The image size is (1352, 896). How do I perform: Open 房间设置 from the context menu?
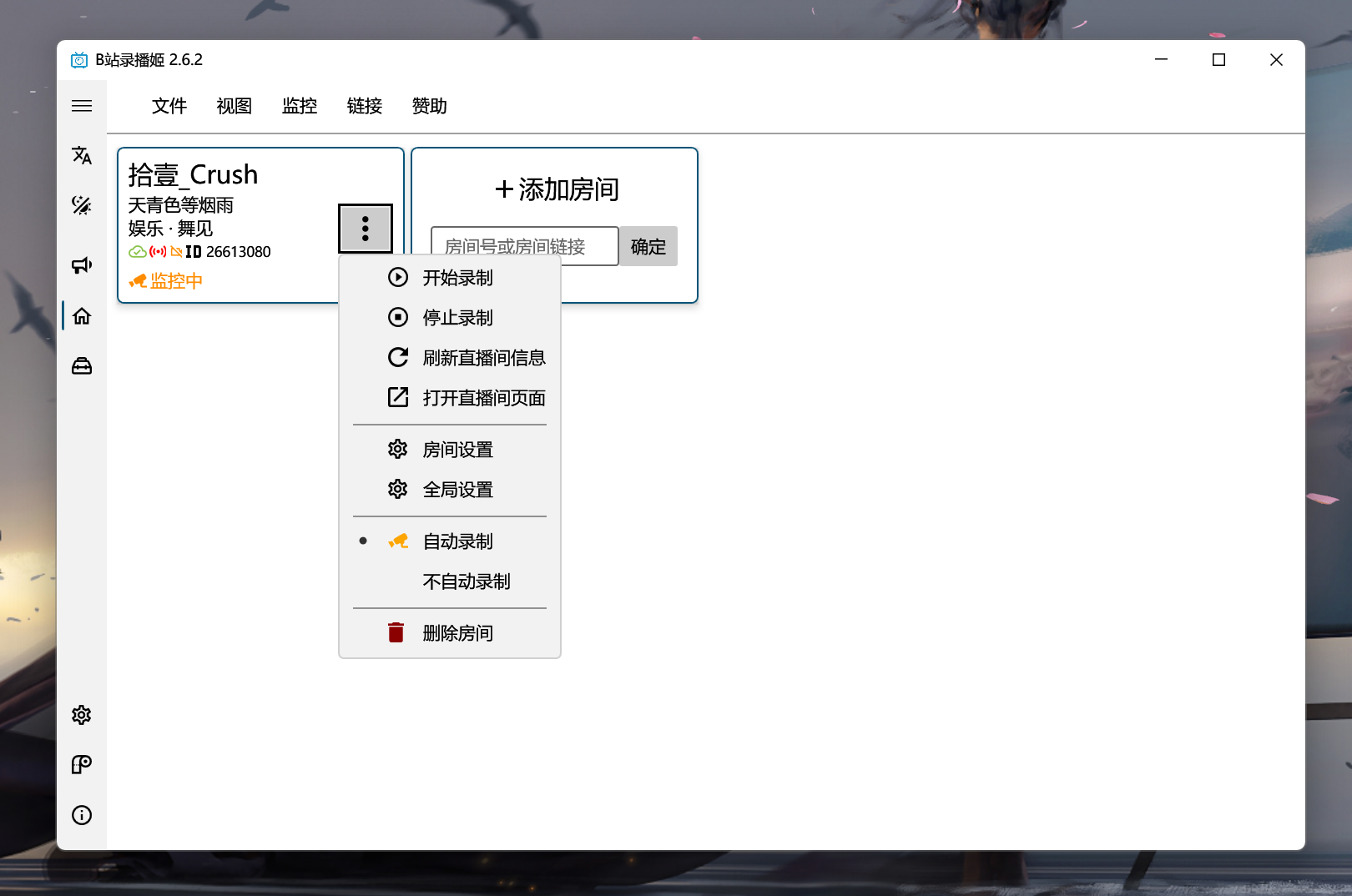coord(450,450)
